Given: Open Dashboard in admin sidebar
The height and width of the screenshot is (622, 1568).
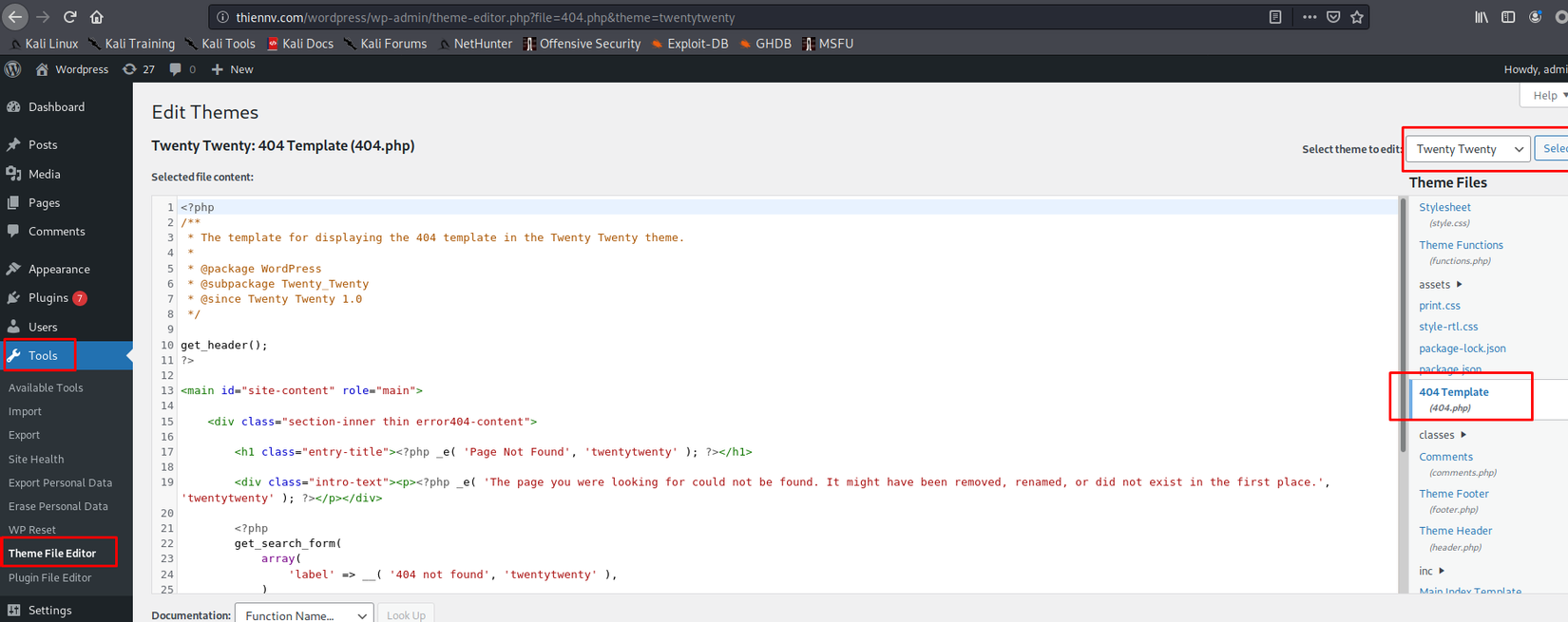Looking at the screenshot, I should (67, 107).
